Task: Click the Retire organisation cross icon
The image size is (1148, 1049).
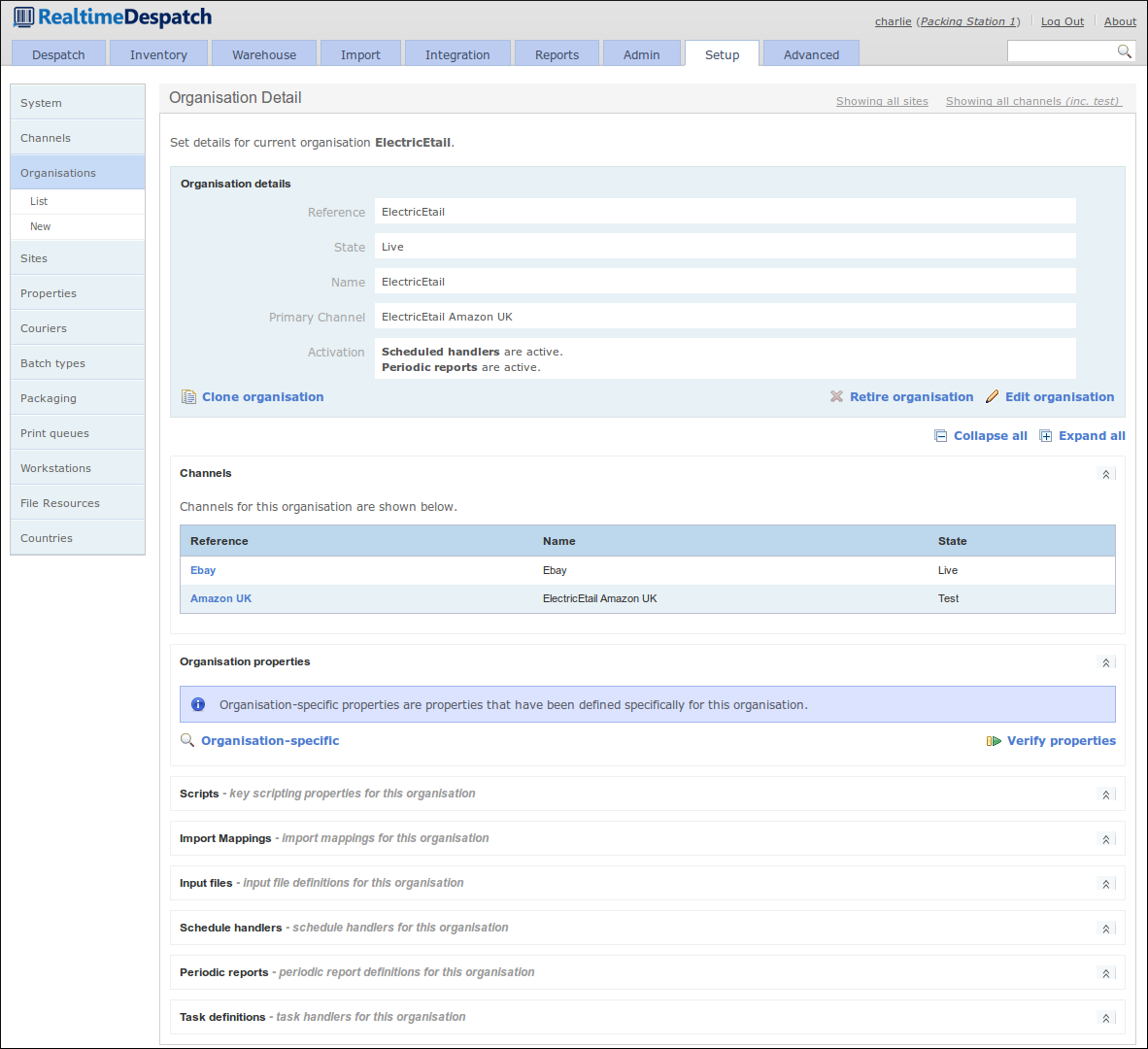Action: click(836, 396)
